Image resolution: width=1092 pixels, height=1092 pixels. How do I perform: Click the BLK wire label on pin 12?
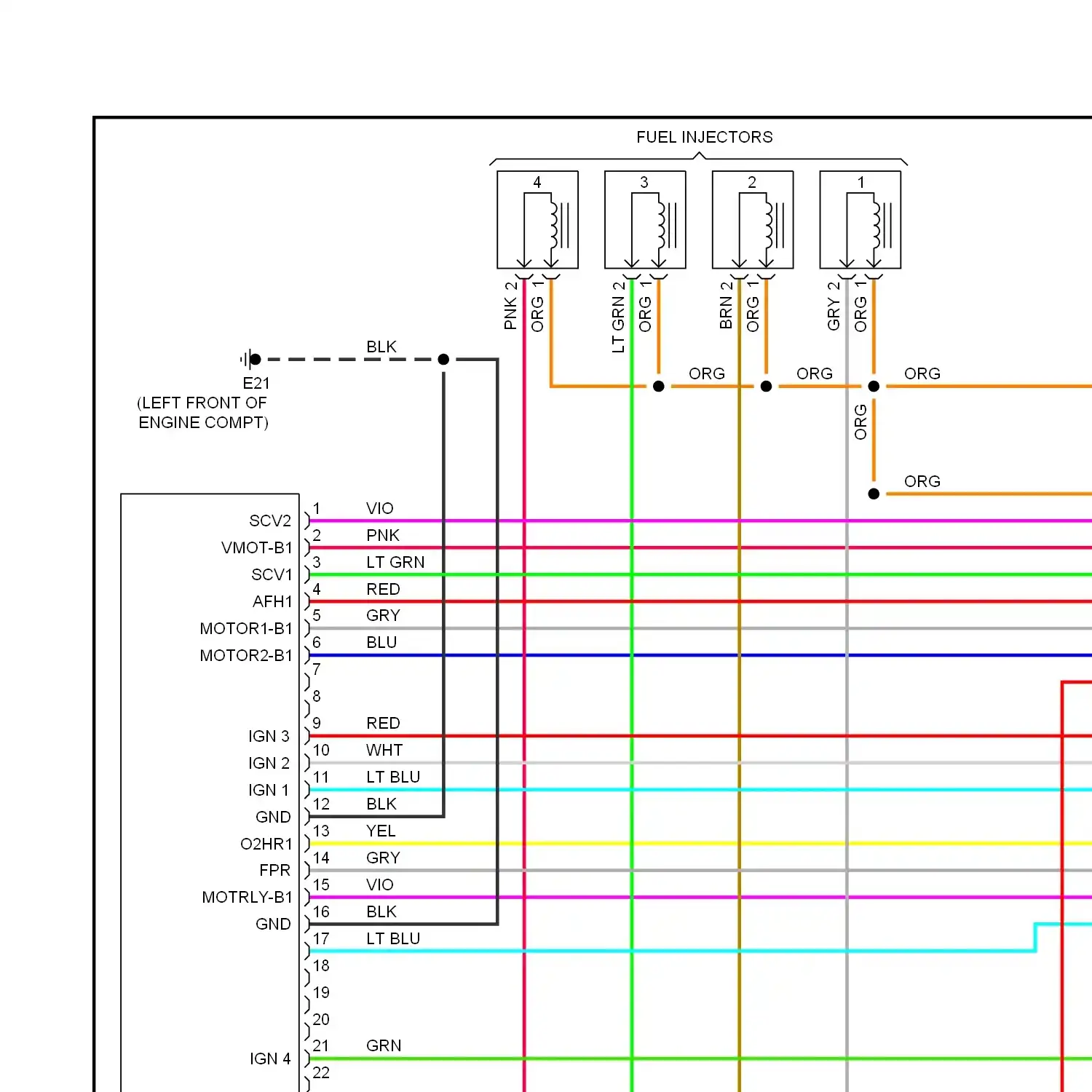click(381, 804)
